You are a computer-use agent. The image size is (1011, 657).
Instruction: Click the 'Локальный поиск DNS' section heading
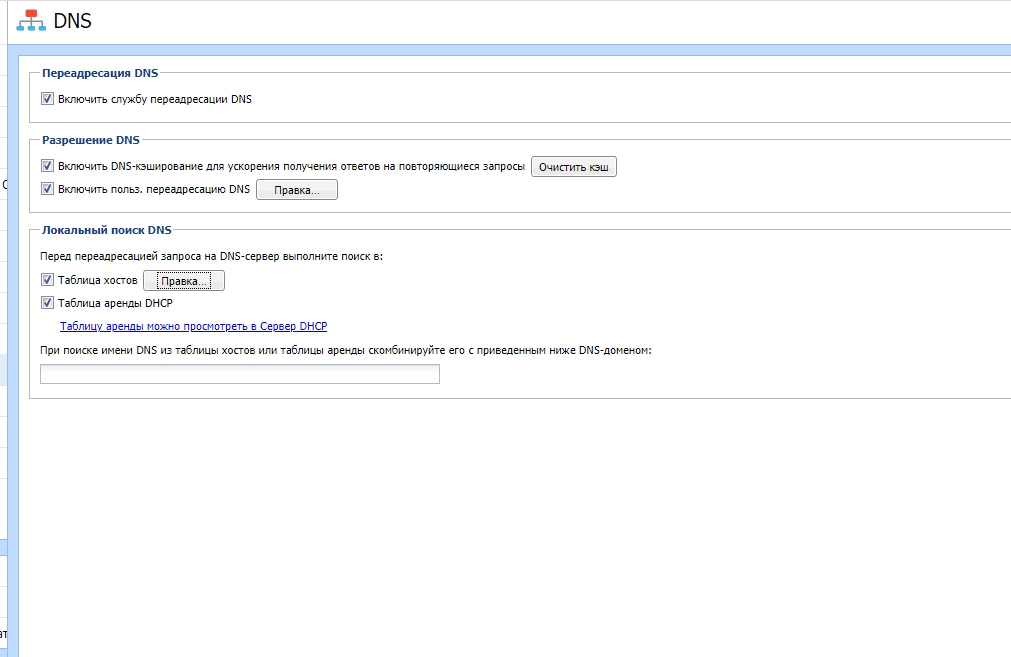[107, 230]
